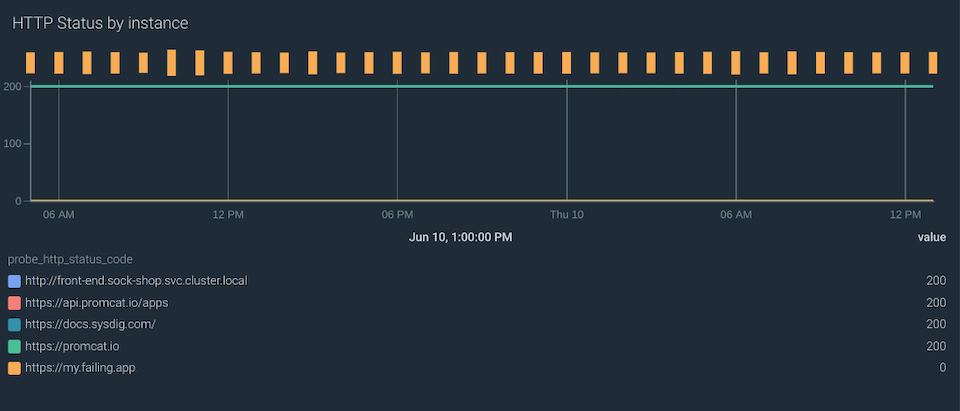
Task: Click the green 200 status line
Action: [x=482, y=86]
